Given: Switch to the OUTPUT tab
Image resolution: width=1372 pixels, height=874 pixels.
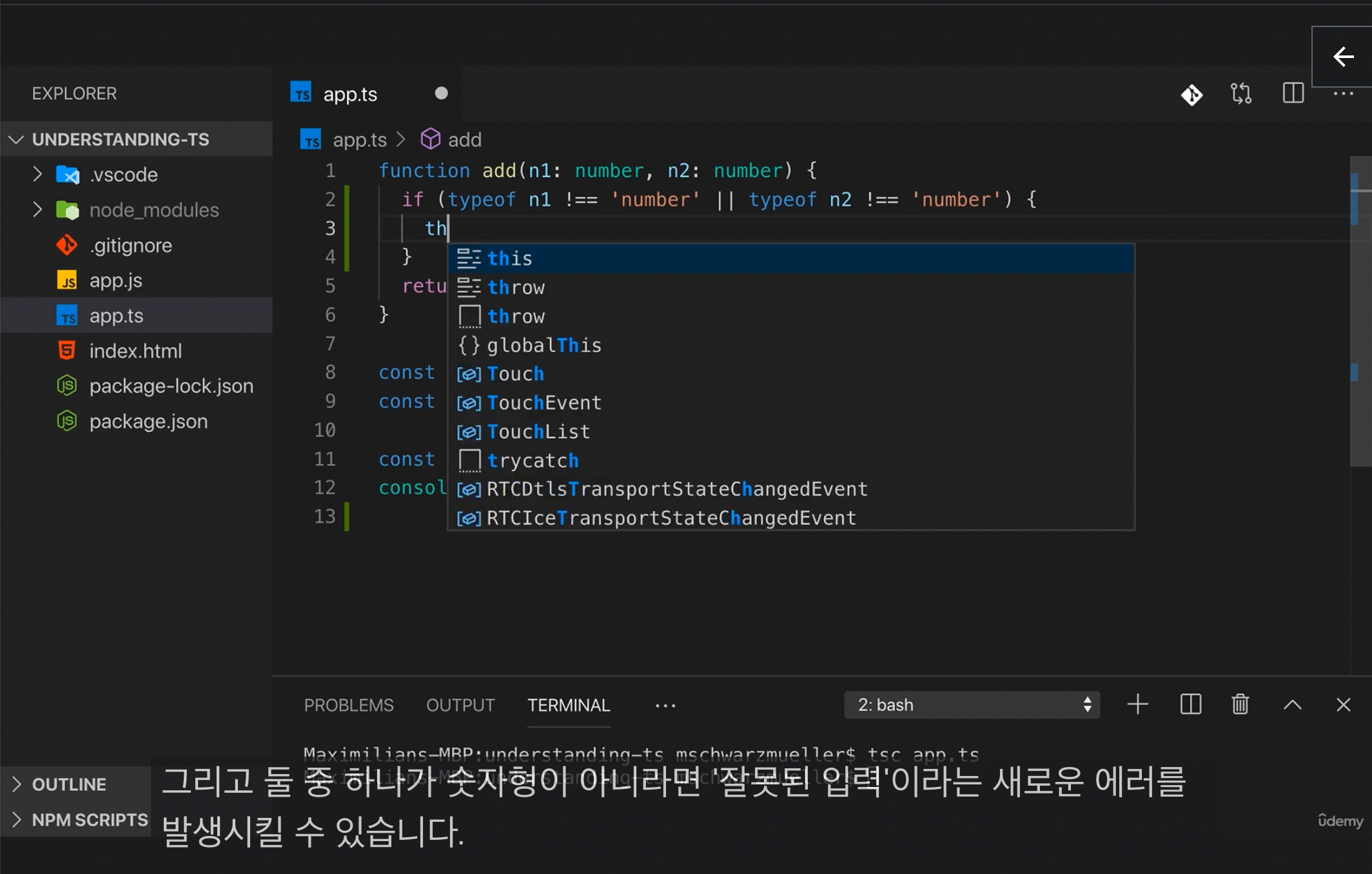Looking at the screenshot, I should tap(460, 705).
